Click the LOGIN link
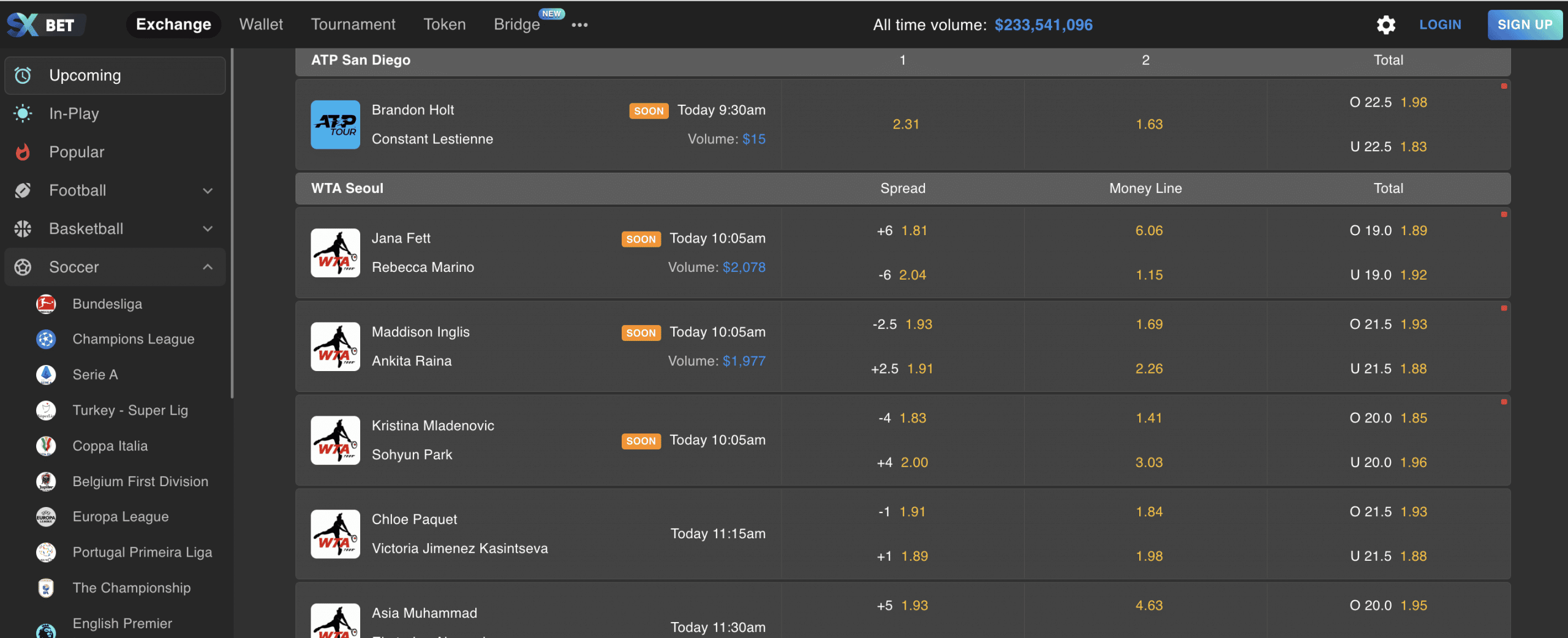 pyautogui.click(x=1440, y=24)
